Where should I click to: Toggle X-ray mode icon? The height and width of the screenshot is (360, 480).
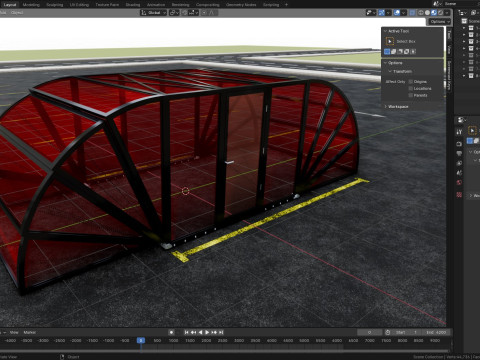412,13
